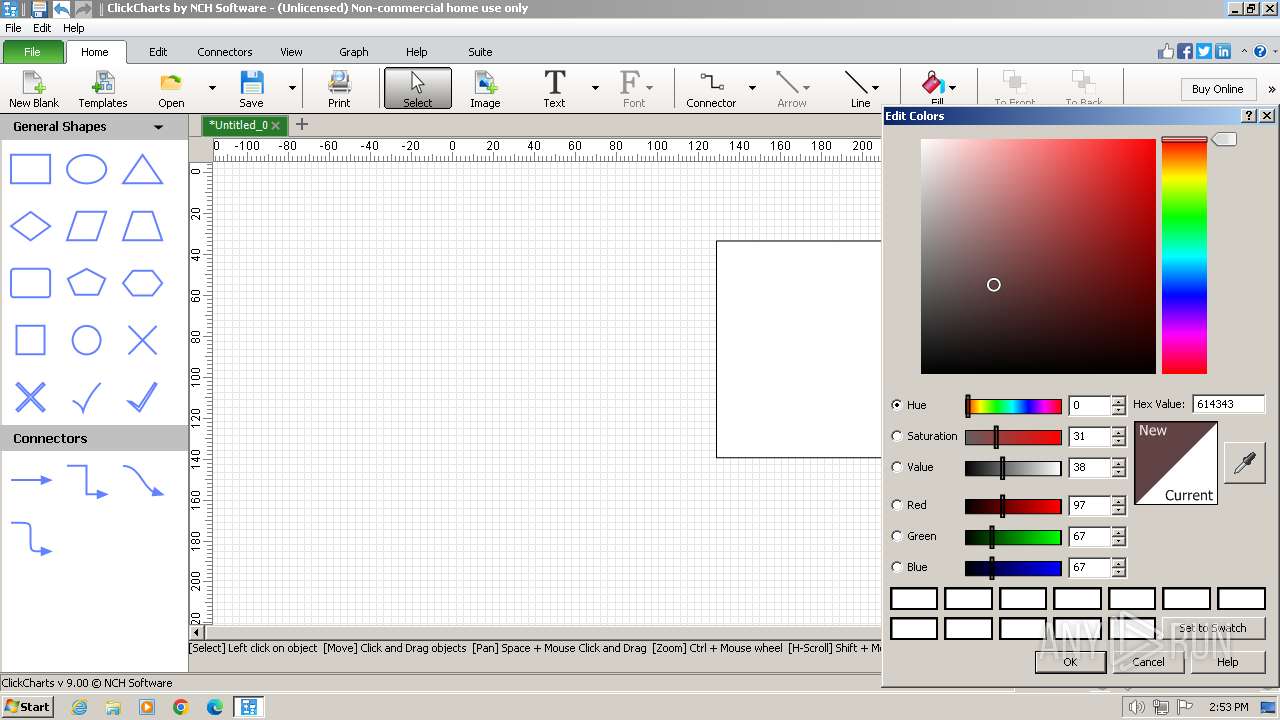
Task: Expand the General Shapes dropdown
Action: pyautogui.click(x=158, y=127)
